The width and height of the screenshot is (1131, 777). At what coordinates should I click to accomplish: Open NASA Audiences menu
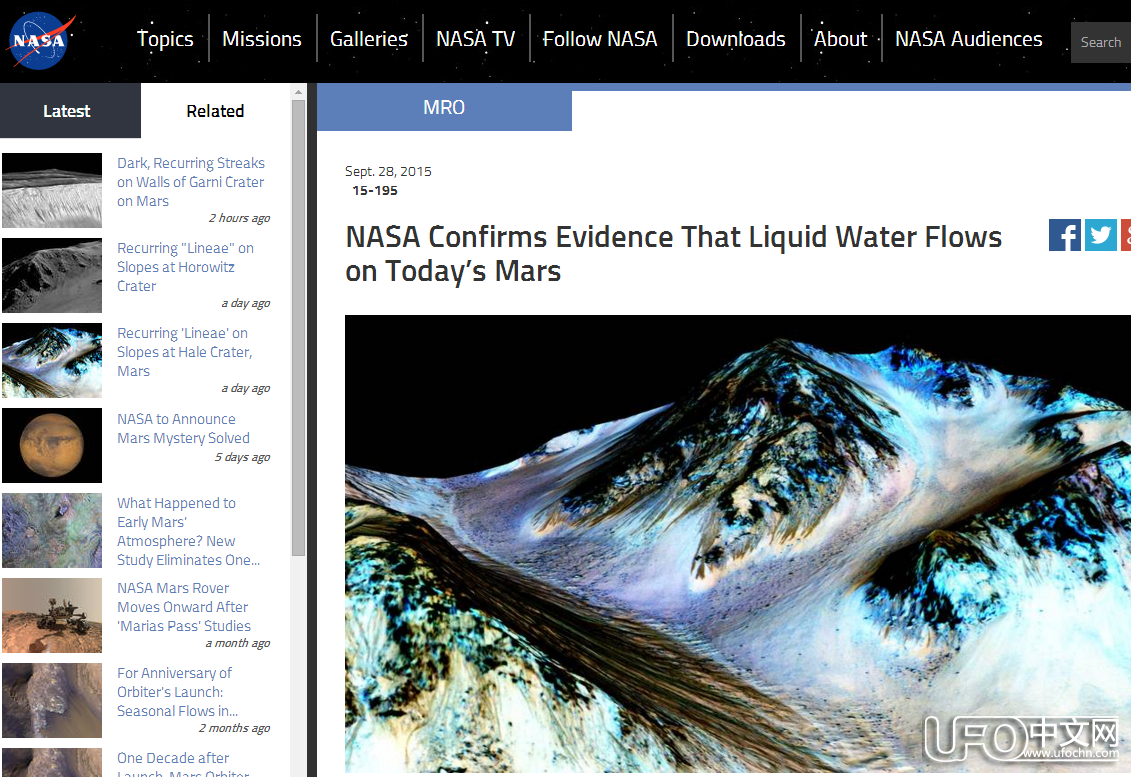tap(969, 39)
